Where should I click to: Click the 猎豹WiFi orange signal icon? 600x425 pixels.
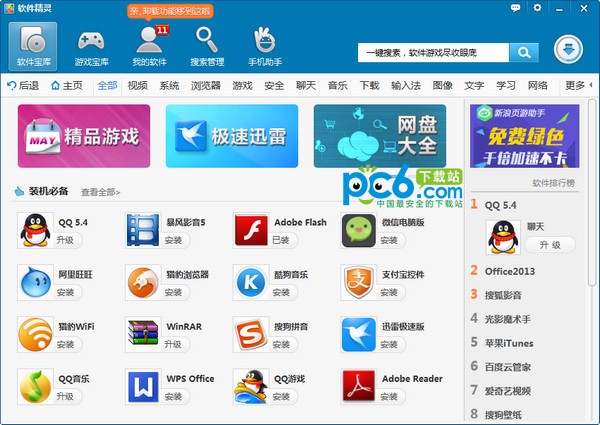(35, 334)
